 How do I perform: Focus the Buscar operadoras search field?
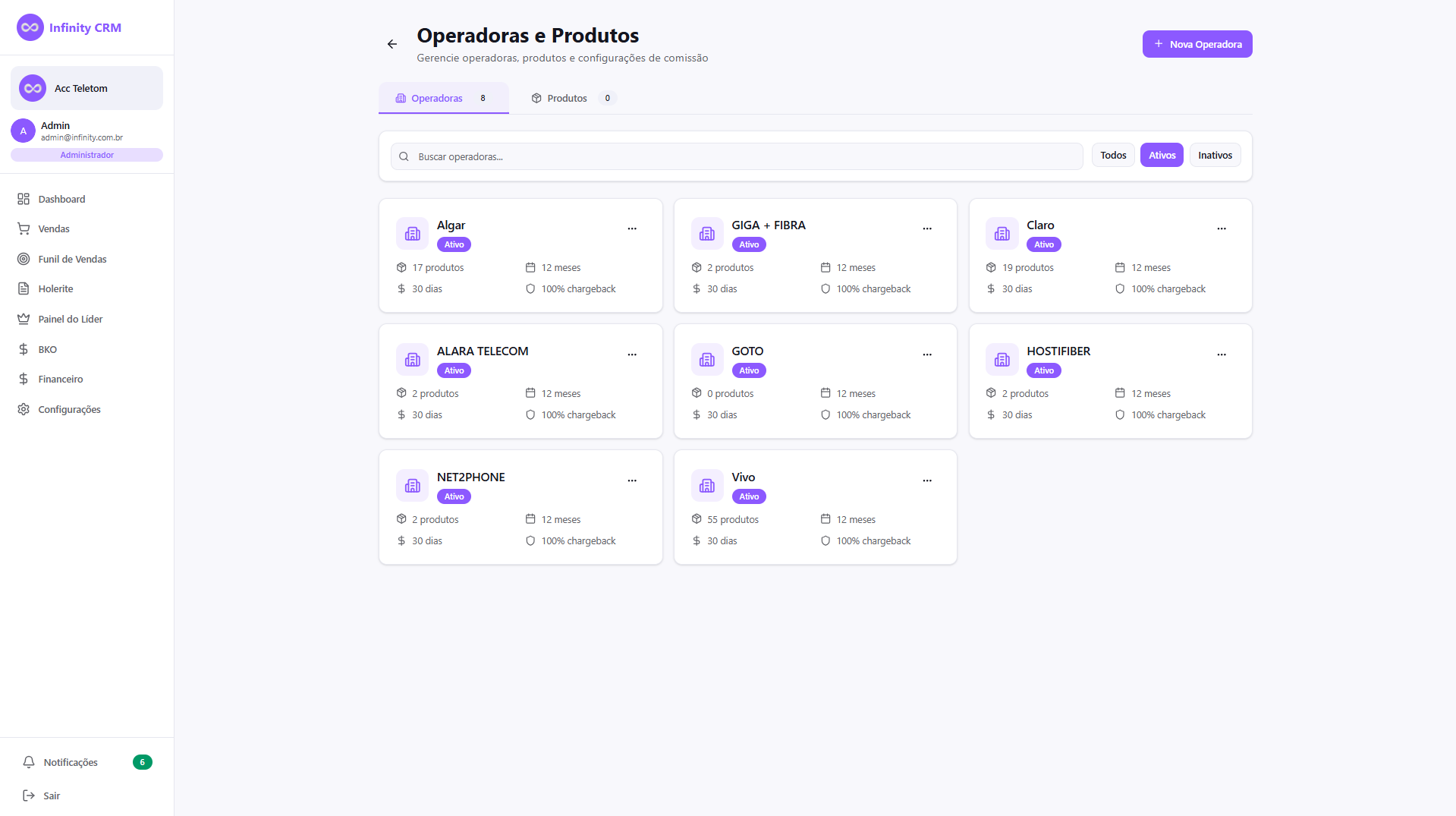[736, 156]
